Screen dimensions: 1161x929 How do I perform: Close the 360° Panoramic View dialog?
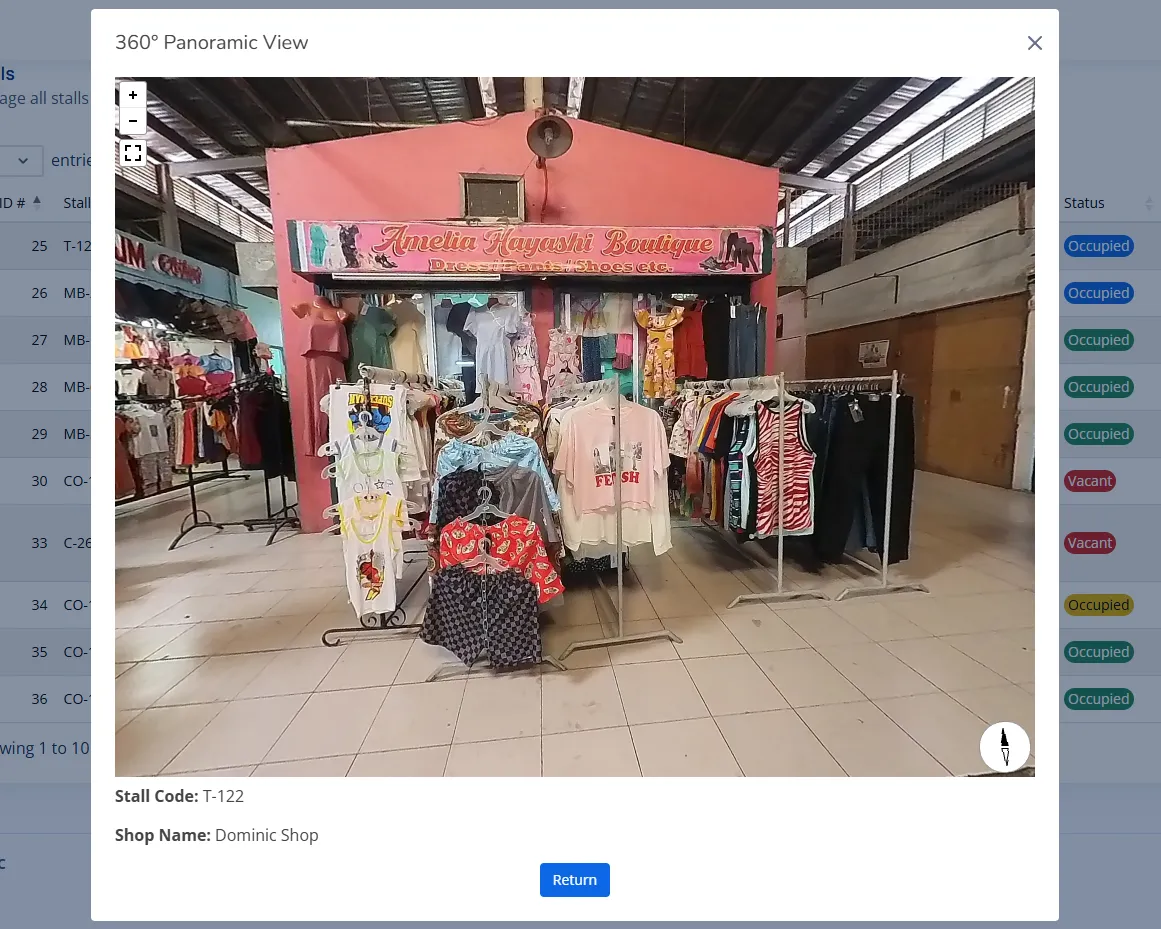coord(1034,43)
